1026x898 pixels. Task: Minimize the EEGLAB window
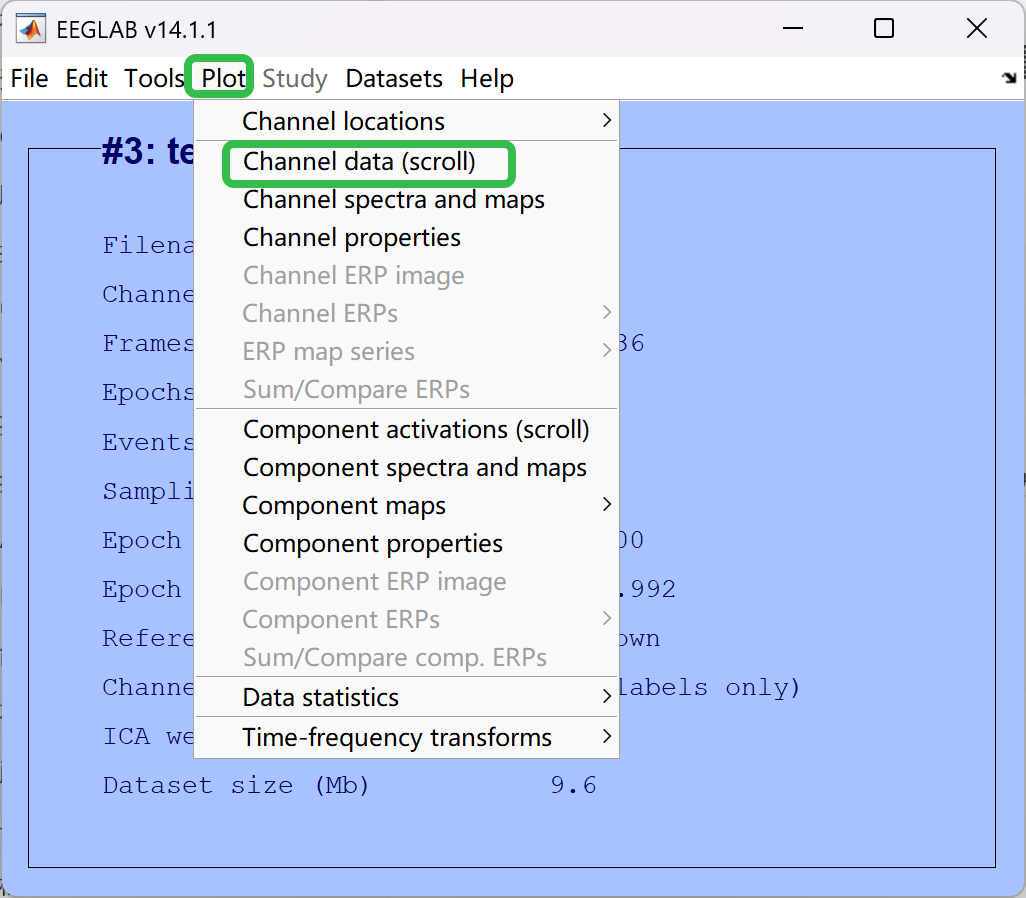point(792,29)
